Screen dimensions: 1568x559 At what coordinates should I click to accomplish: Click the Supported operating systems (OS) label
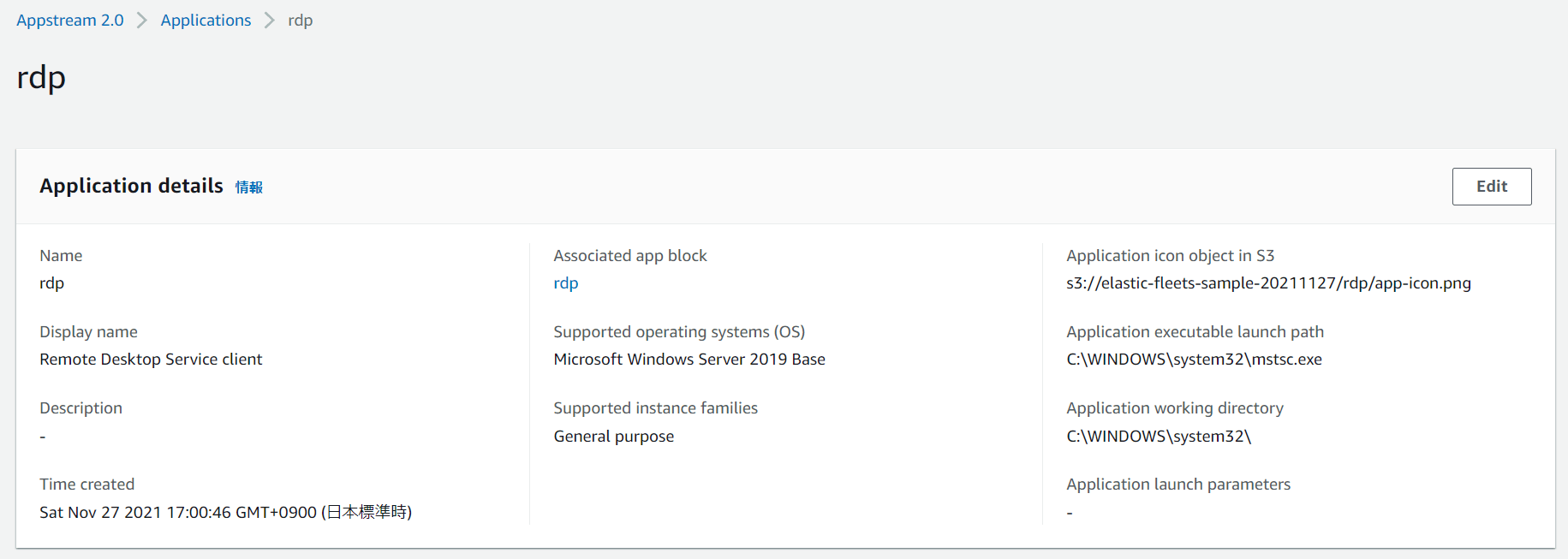pyautogui.click(x=679, y=332)
